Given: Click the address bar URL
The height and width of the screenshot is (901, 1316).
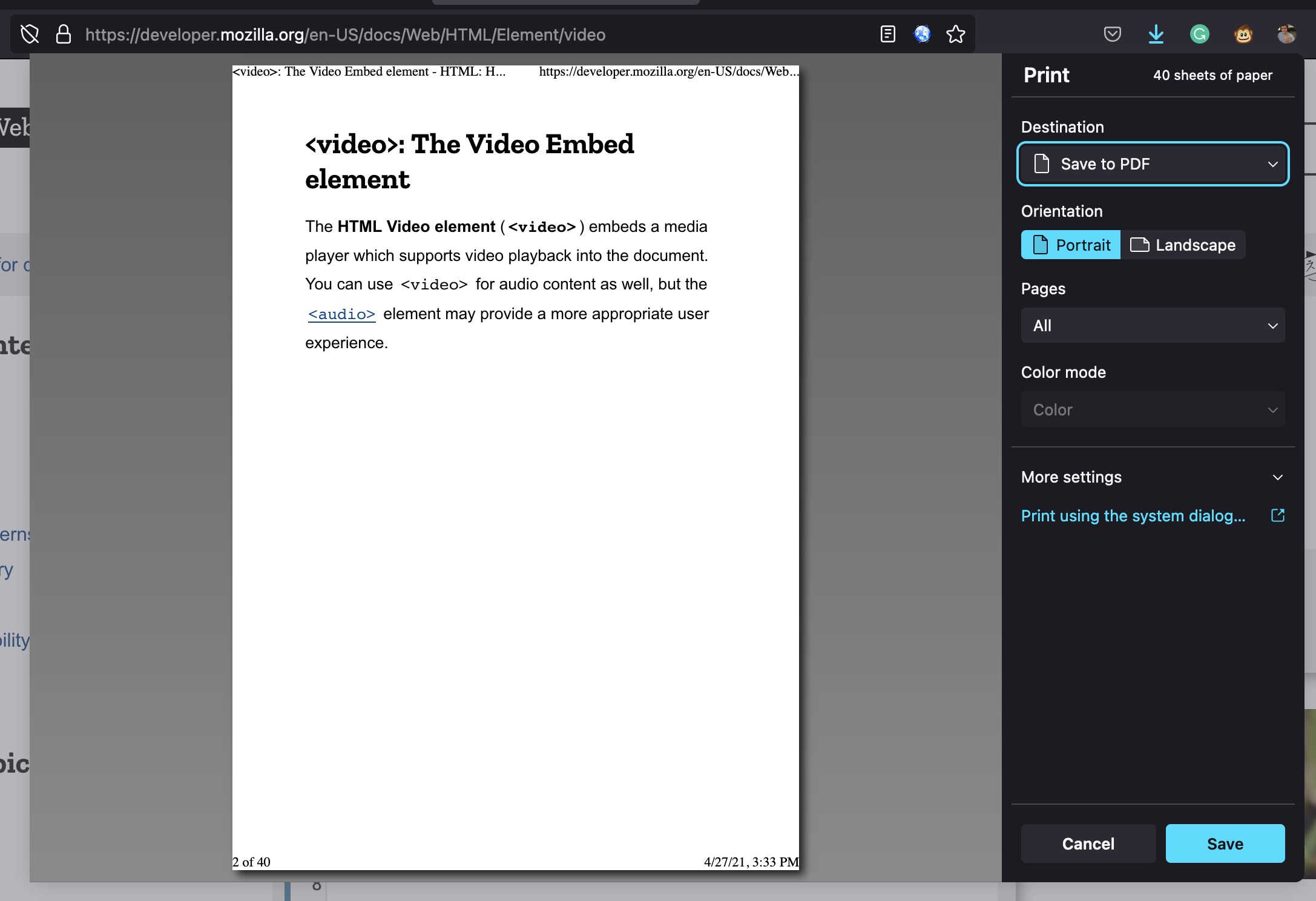Looking at the screenshot, I should tap(345, 35).
